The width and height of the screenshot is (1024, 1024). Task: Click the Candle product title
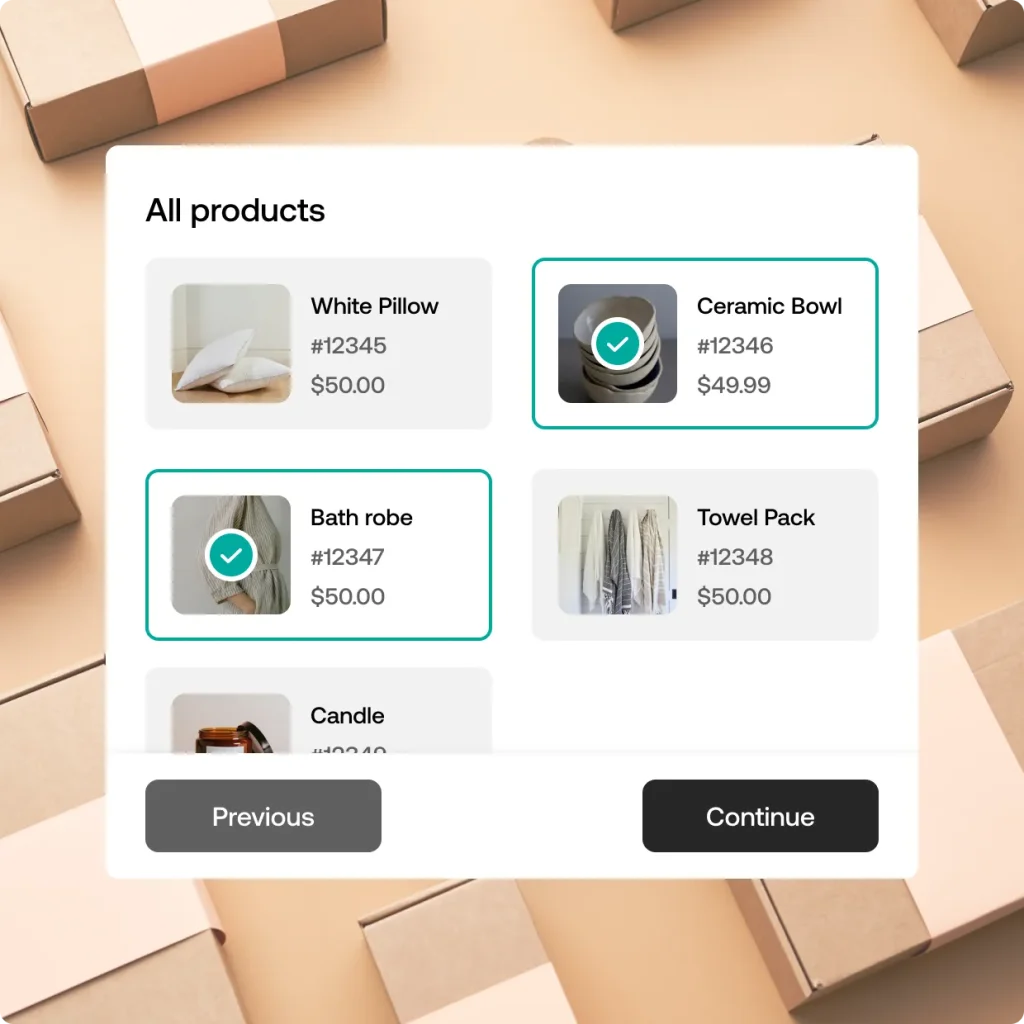click(x=347, y=716)
